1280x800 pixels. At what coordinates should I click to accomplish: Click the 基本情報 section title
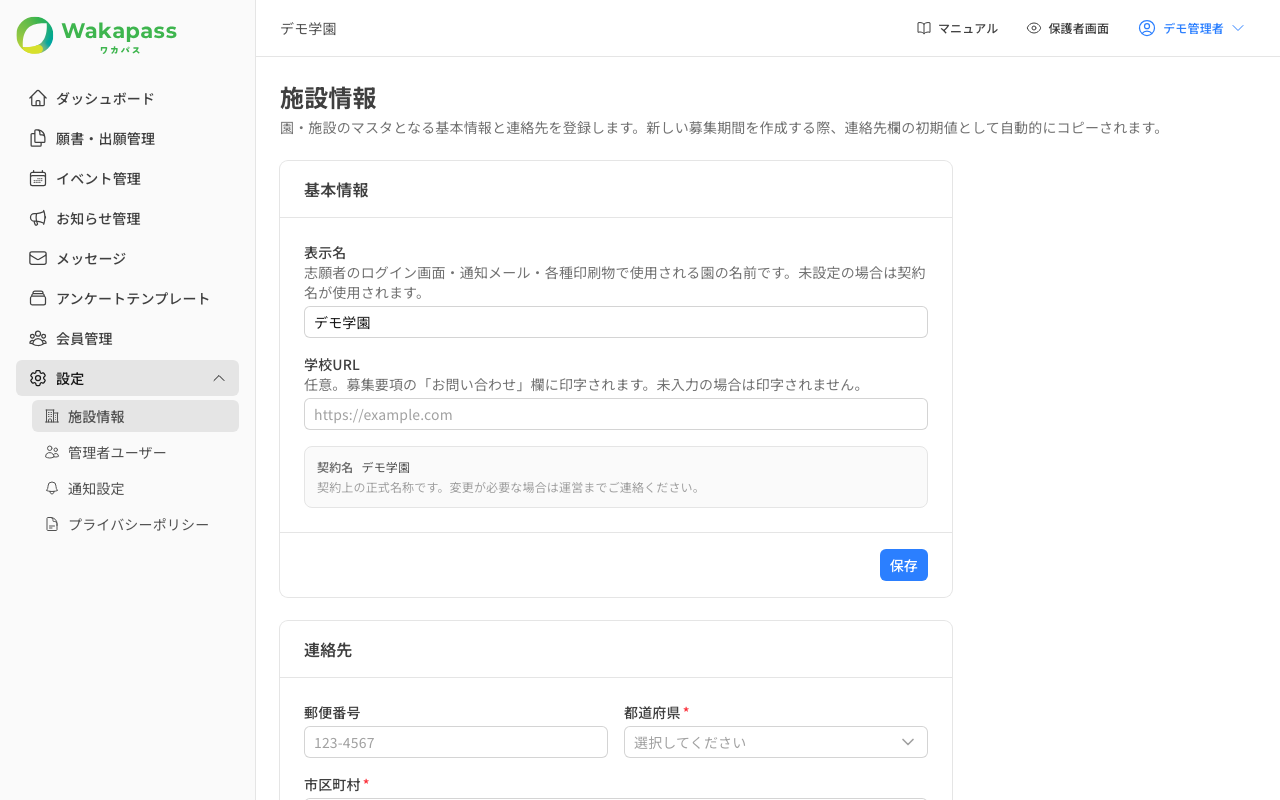[336, 190]
